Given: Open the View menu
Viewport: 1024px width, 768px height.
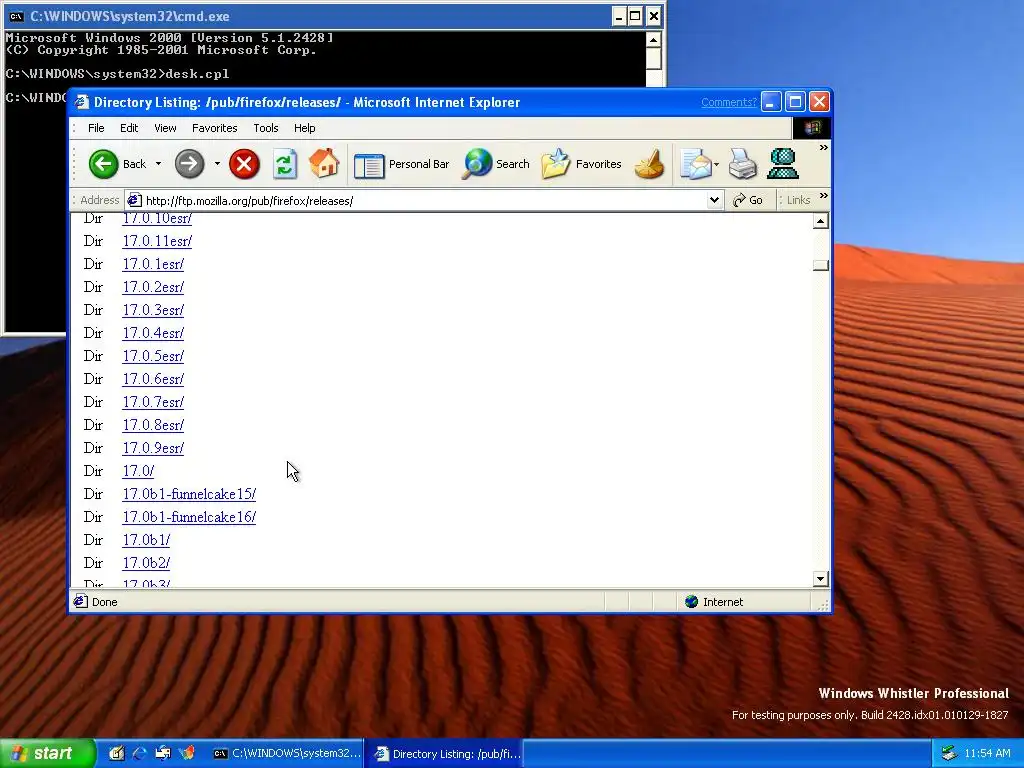Looking at the screenshot, I should (x=165, y=128).
